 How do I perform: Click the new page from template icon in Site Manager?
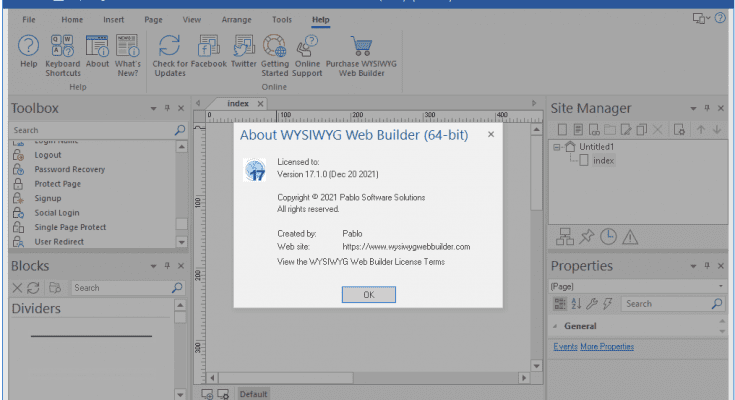[578, 130]
